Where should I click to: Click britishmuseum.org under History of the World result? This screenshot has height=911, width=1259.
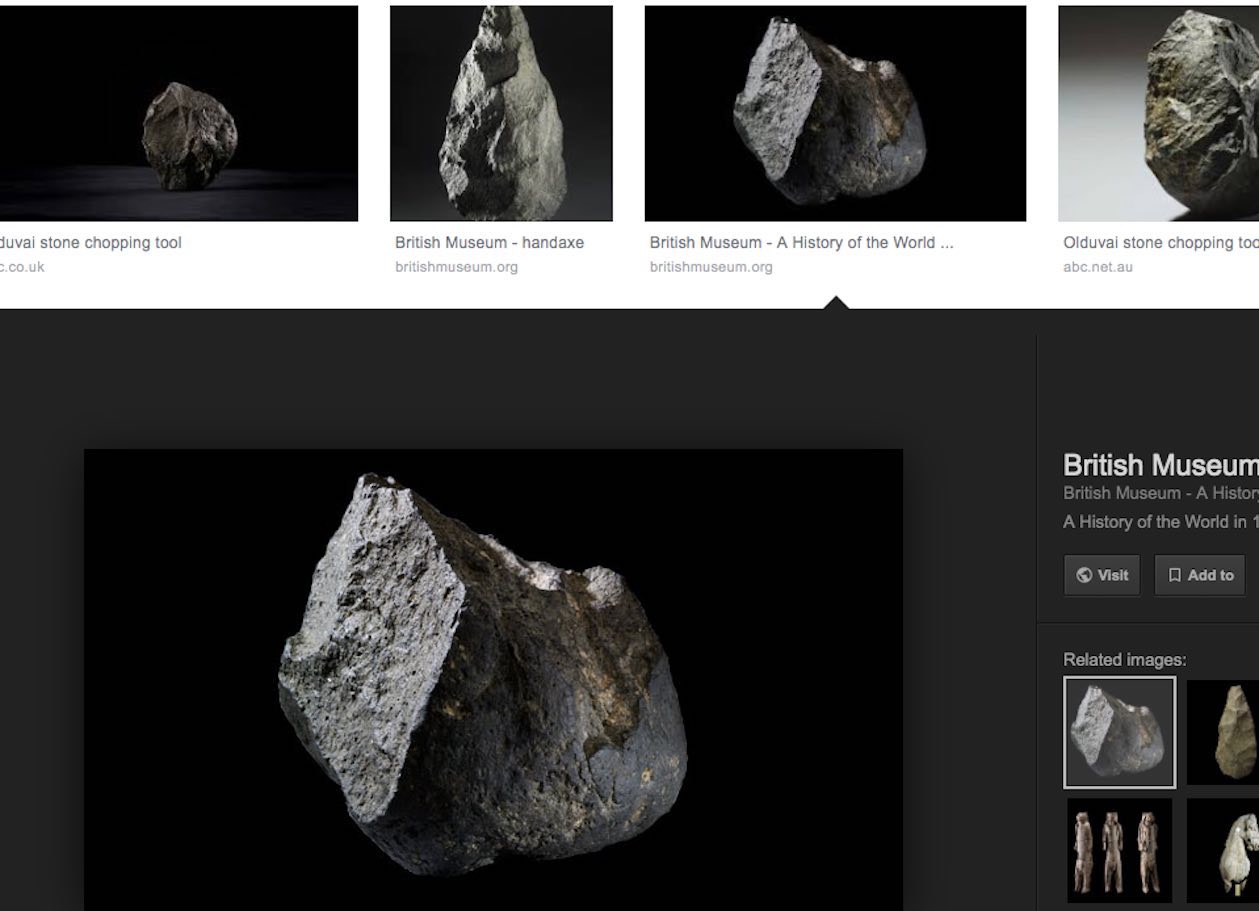pyautogui.click(x=711, y=267)
